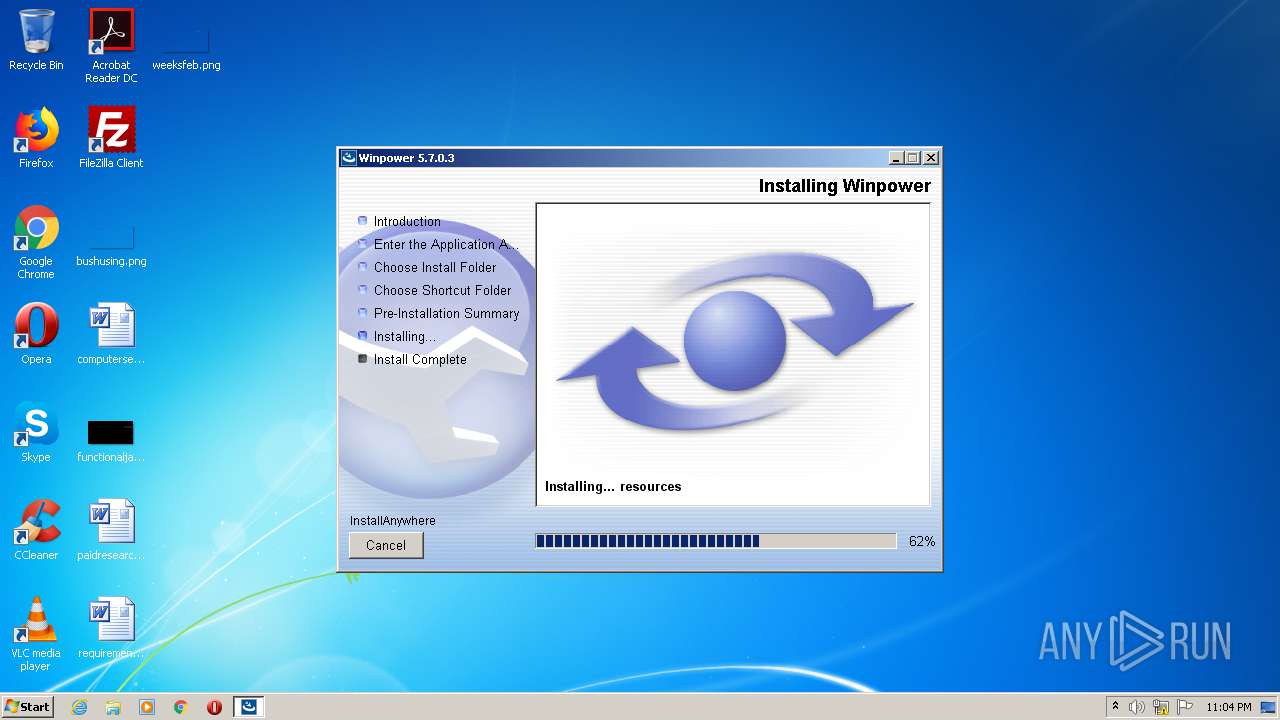Switch to Winpower installer taskbar button
This screenshot has height=720, width=1280.
(x=249, y=707)
